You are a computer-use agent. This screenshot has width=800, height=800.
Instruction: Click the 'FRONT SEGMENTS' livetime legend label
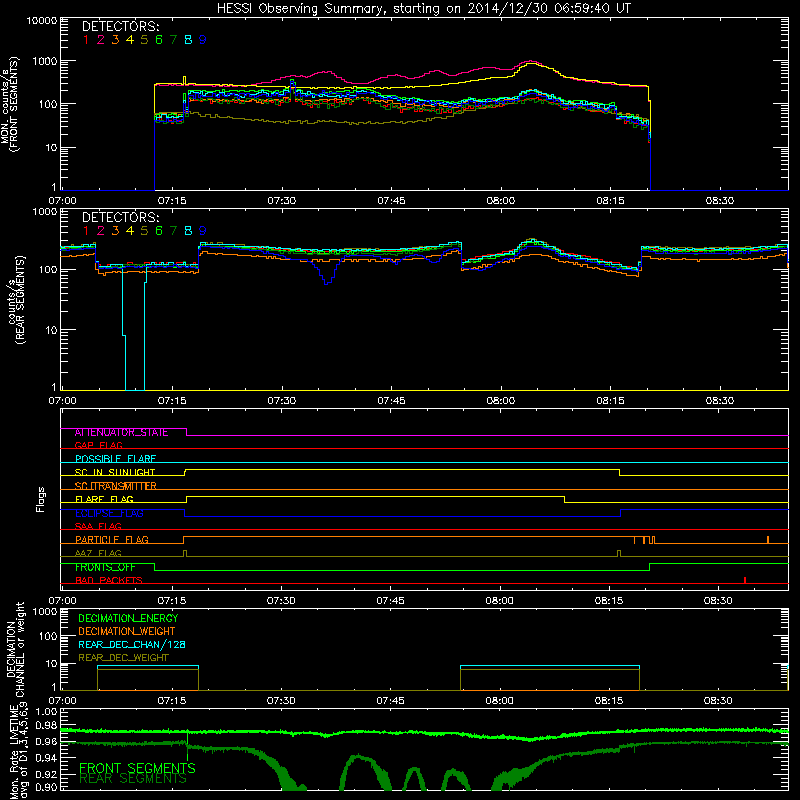tap(137, 768)
